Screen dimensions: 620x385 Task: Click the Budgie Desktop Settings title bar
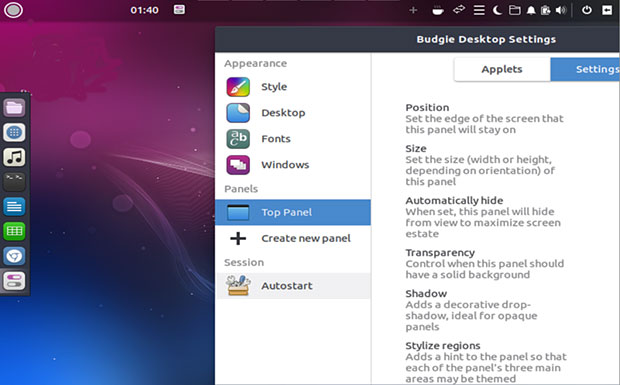pos(418,39)
